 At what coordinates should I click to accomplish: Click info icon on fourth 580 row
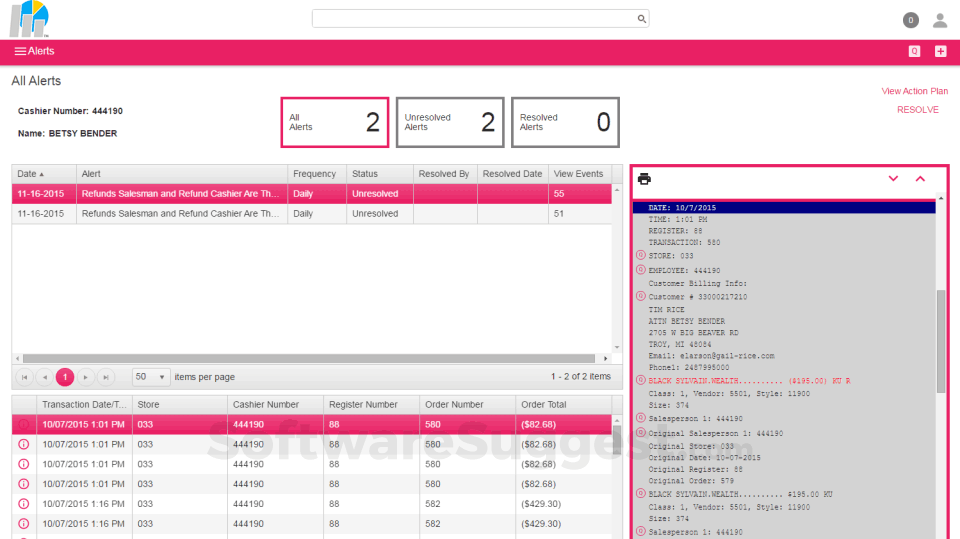pyautogui.click(x=24, y=484)
